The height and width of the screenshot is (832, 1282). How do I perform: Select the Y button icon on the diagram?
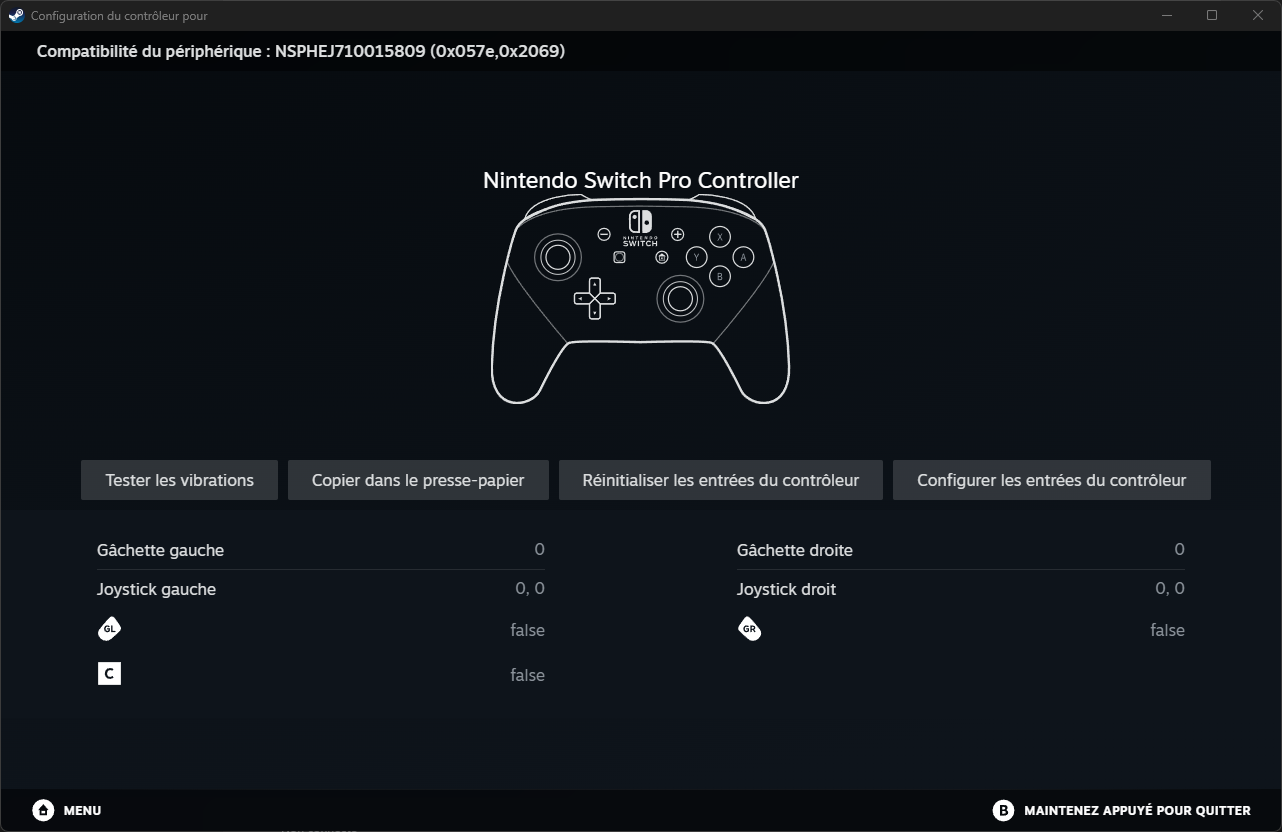click(694, 256)
